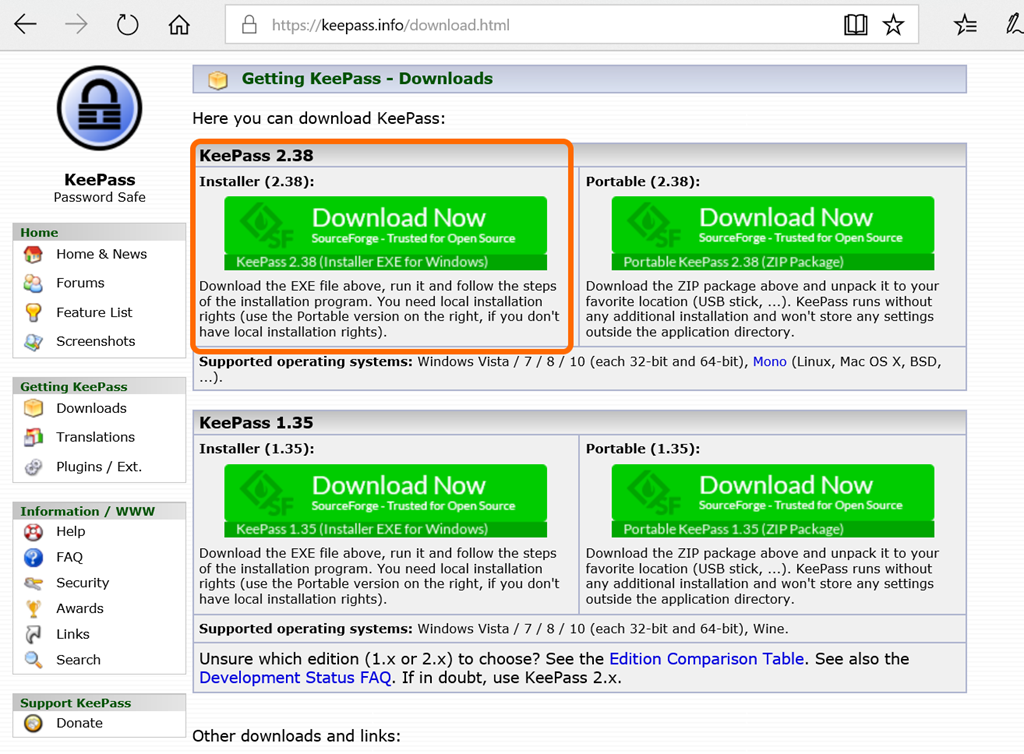This screenshot has width=1024, height=754.
Task: Open reading view book icon
Action: [x=855, y=25]
